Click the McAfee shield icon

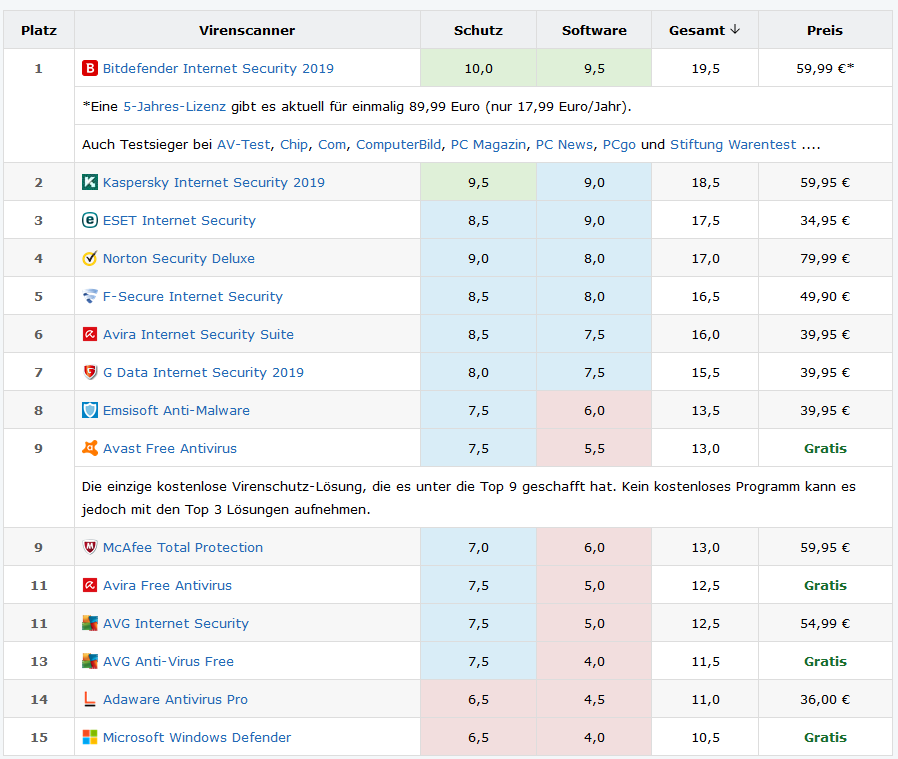tap(88, 547)
